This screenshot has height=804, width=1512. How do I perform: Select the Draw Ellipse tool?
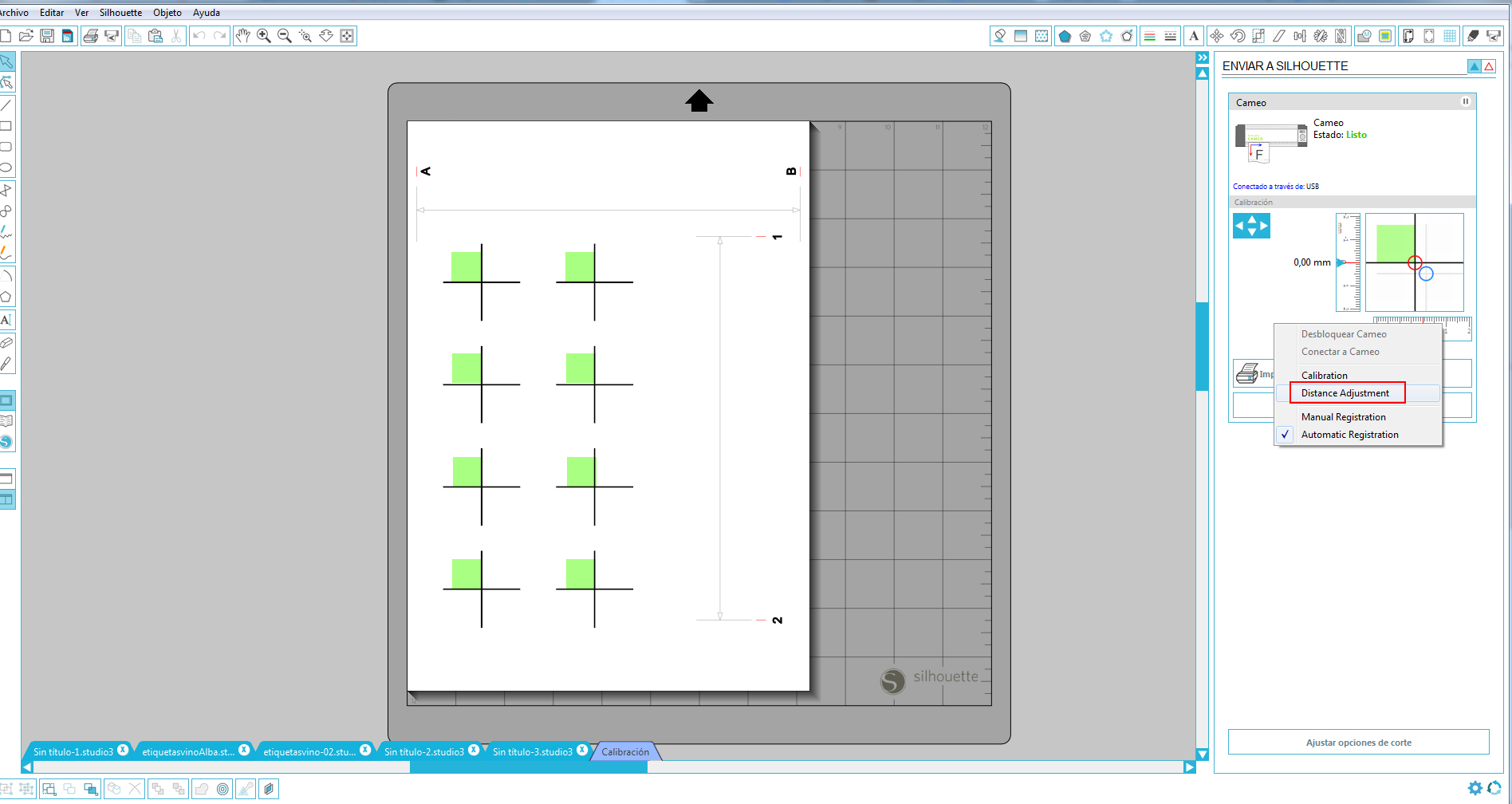(6, 167)
